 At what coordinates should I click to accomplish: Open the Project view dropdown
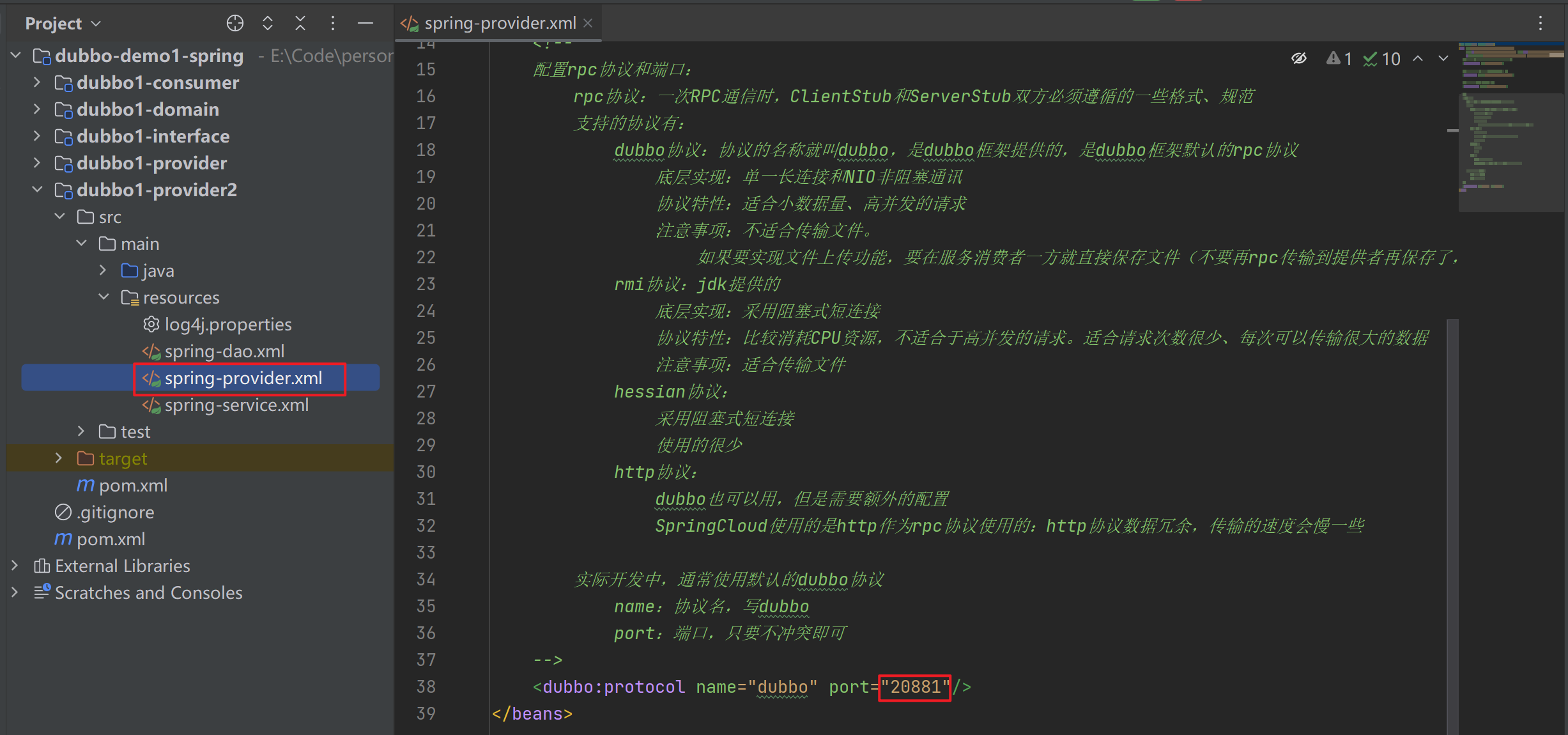tap(63, 24)
